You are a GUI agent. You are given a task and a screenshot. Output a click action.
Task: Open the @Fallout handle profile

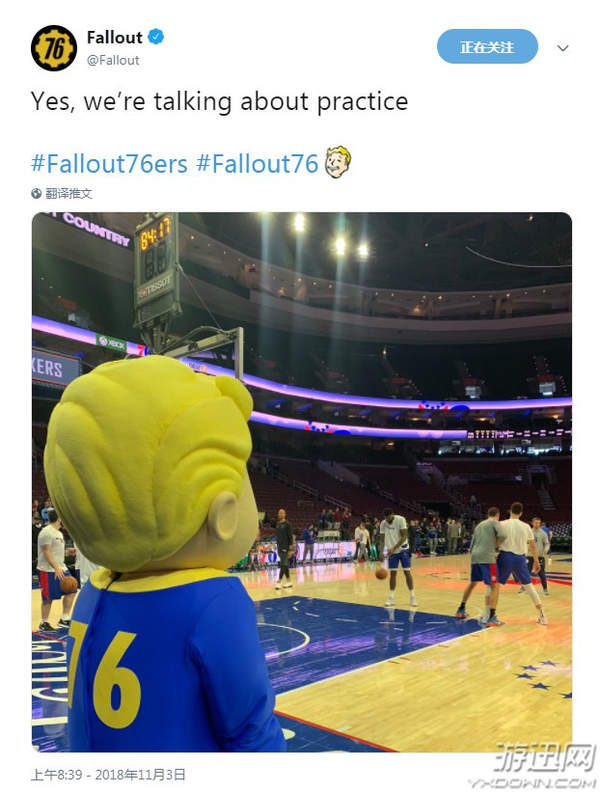[x=113, y=60]
